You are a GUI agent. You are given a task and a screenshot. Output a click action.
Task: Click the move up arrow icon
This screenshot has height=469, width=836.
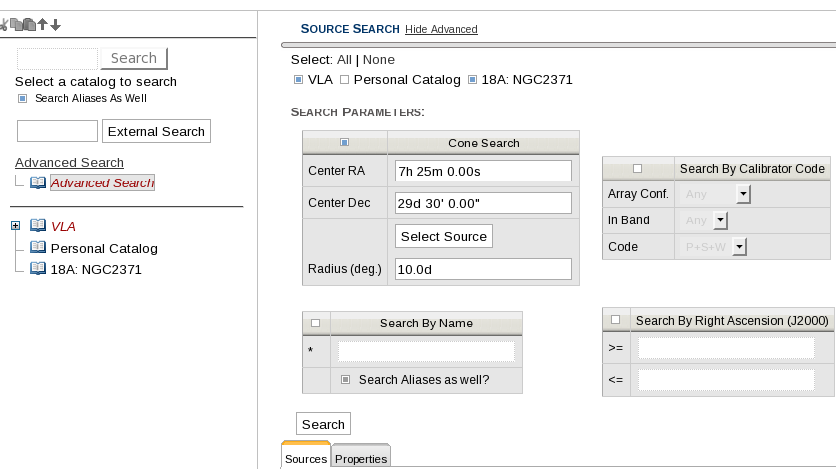43,24
